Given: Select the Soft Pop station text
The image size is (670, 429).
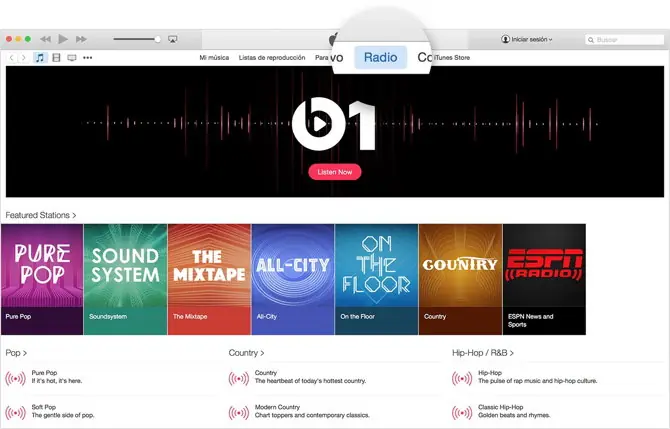Looking at the screenshot, I should tap(44, 407).
